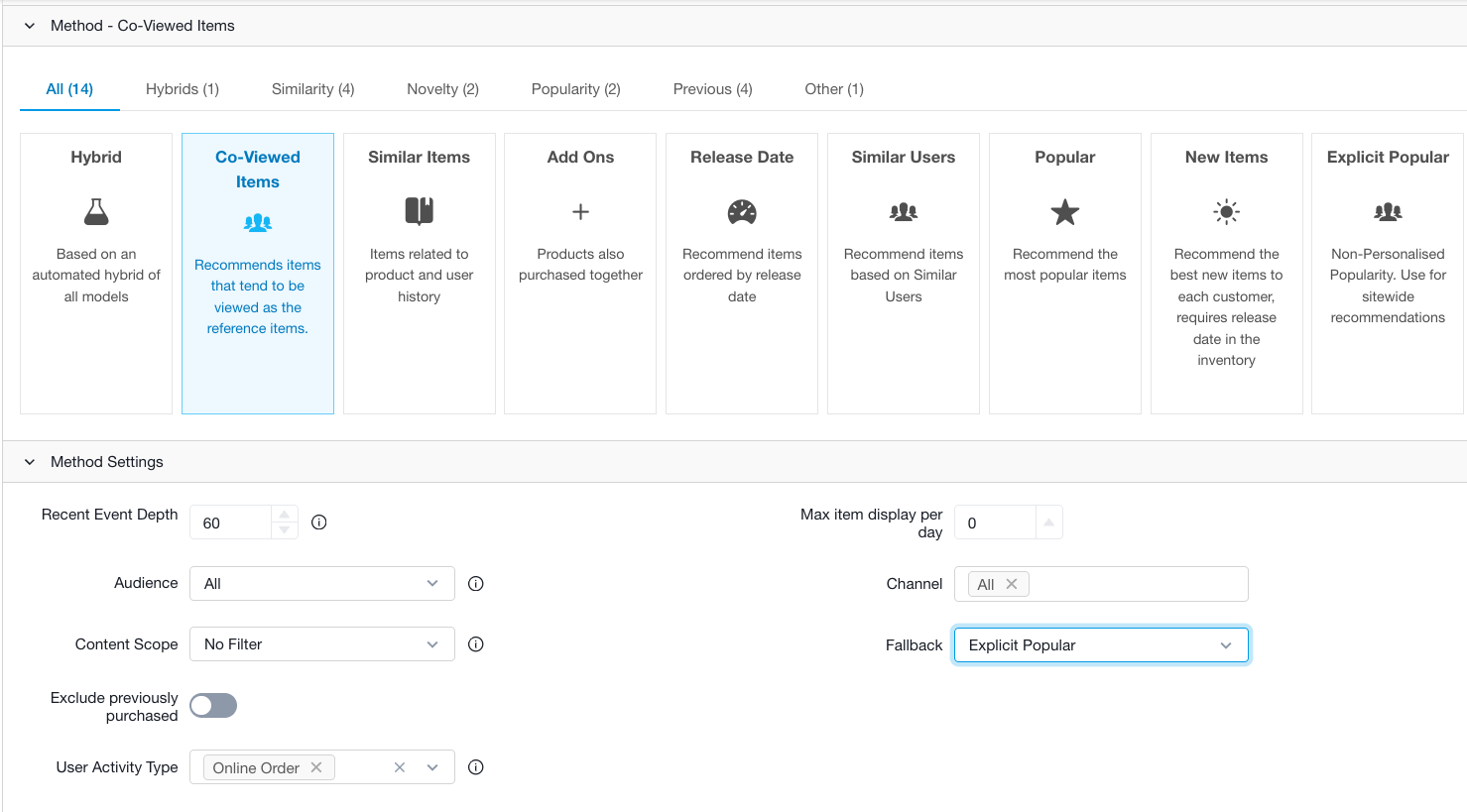
Task: Open the Audience dropdown
Action: 322,584
